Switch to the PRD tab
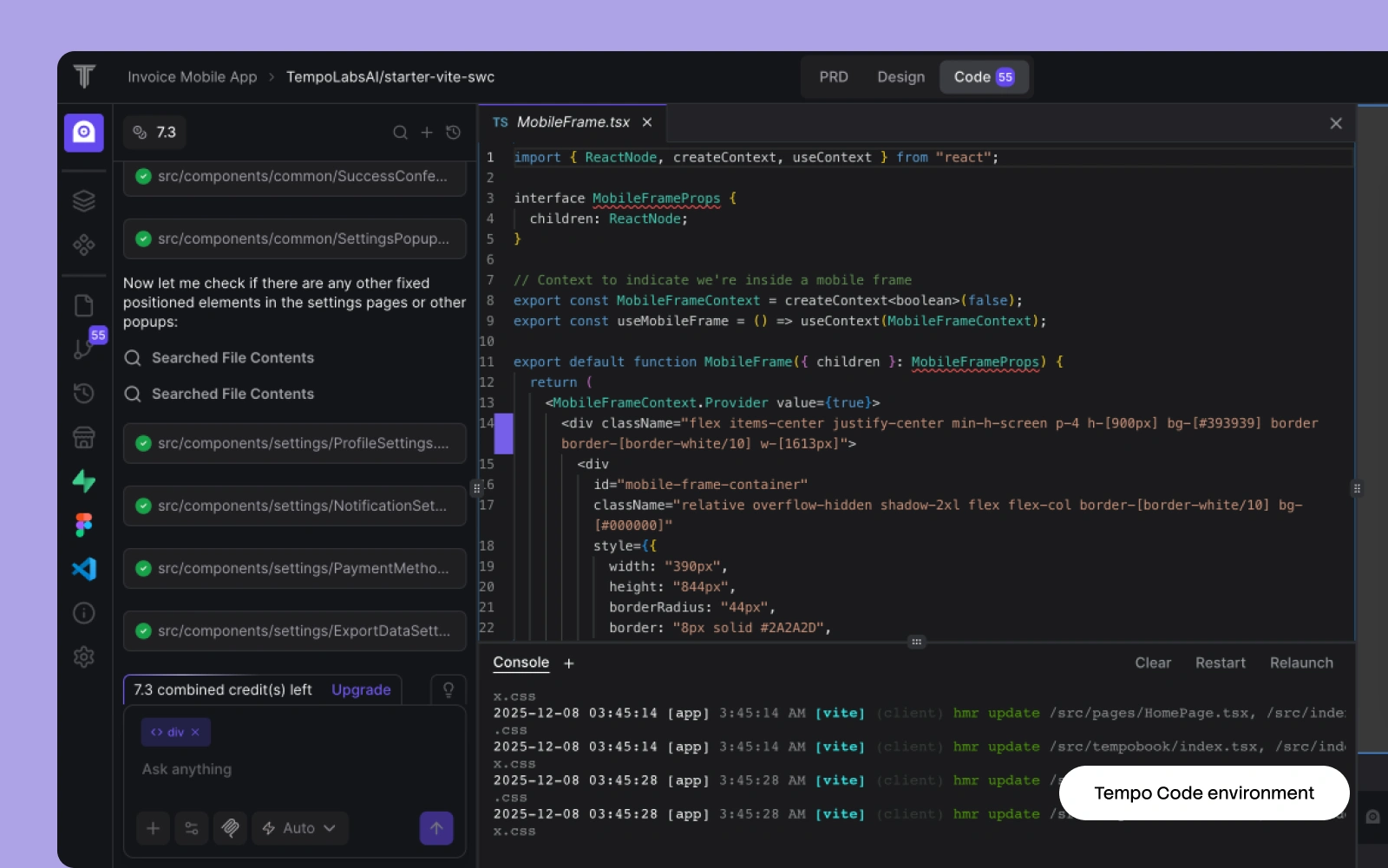 (x=834, y=77)
